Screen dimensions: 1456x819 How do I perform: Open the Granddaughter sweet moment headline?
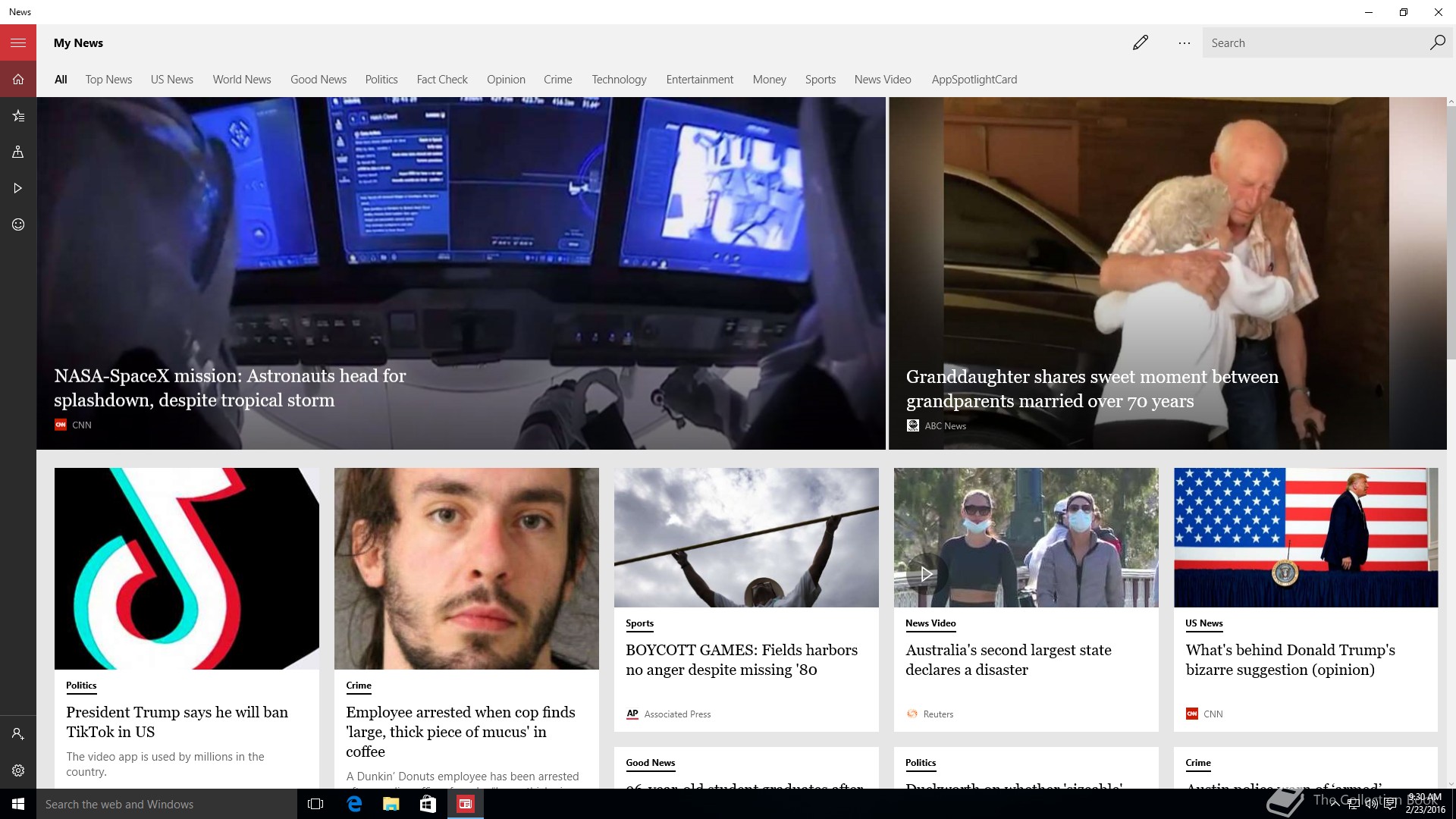[1092, 389]
